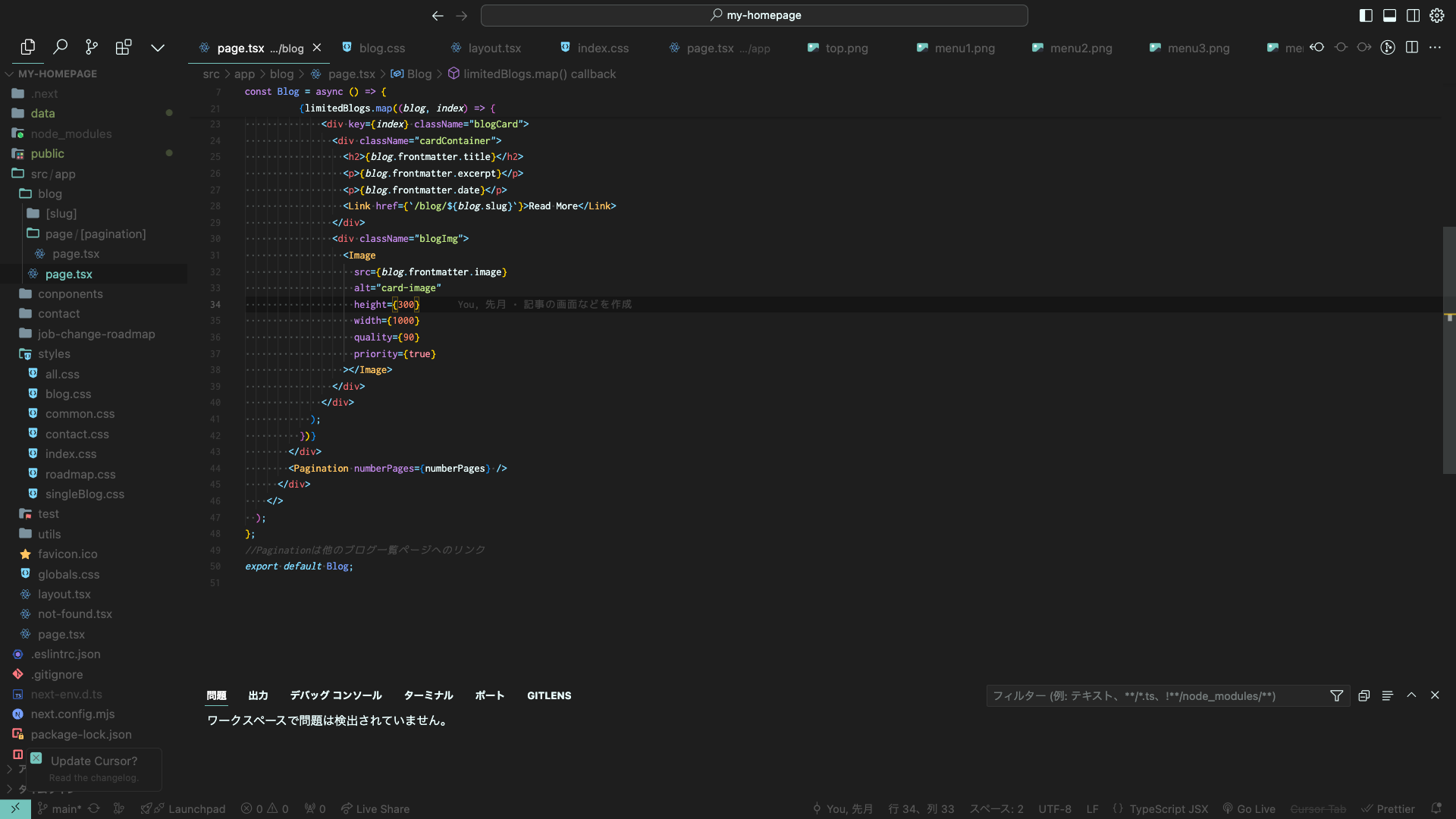Open editor more actions ellipsis
The width and height of the screenshot is (1456, 819).
1435,47
